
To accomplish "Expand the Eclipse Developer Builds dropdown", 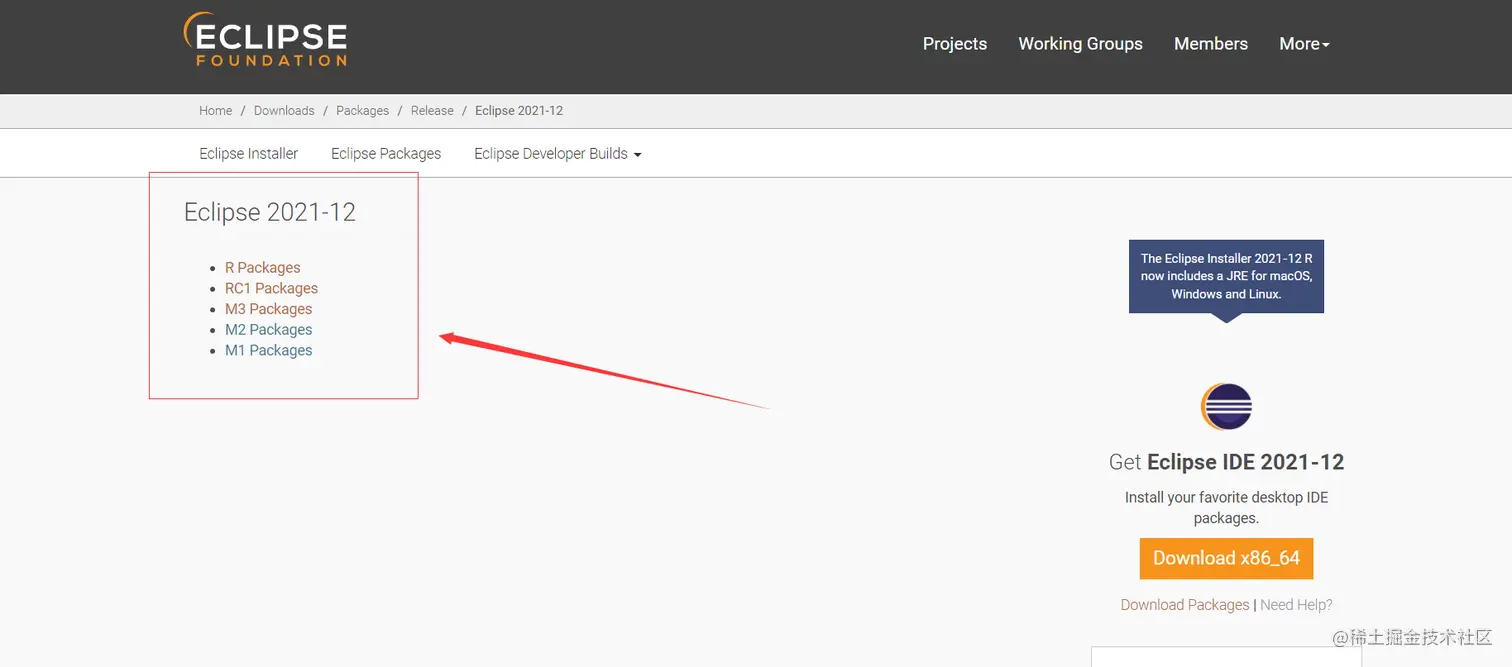I will pyautogui.click(x=558, y=154).
